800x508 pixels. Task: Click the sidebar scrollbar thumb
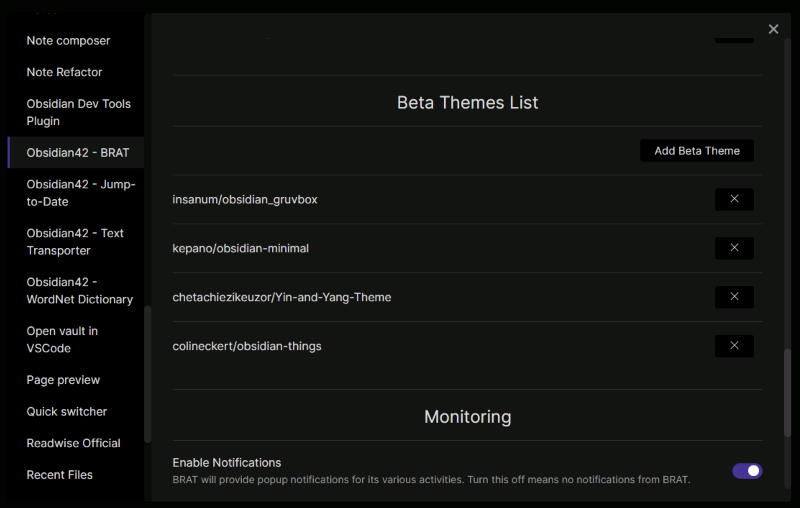(x=147, y=374)
